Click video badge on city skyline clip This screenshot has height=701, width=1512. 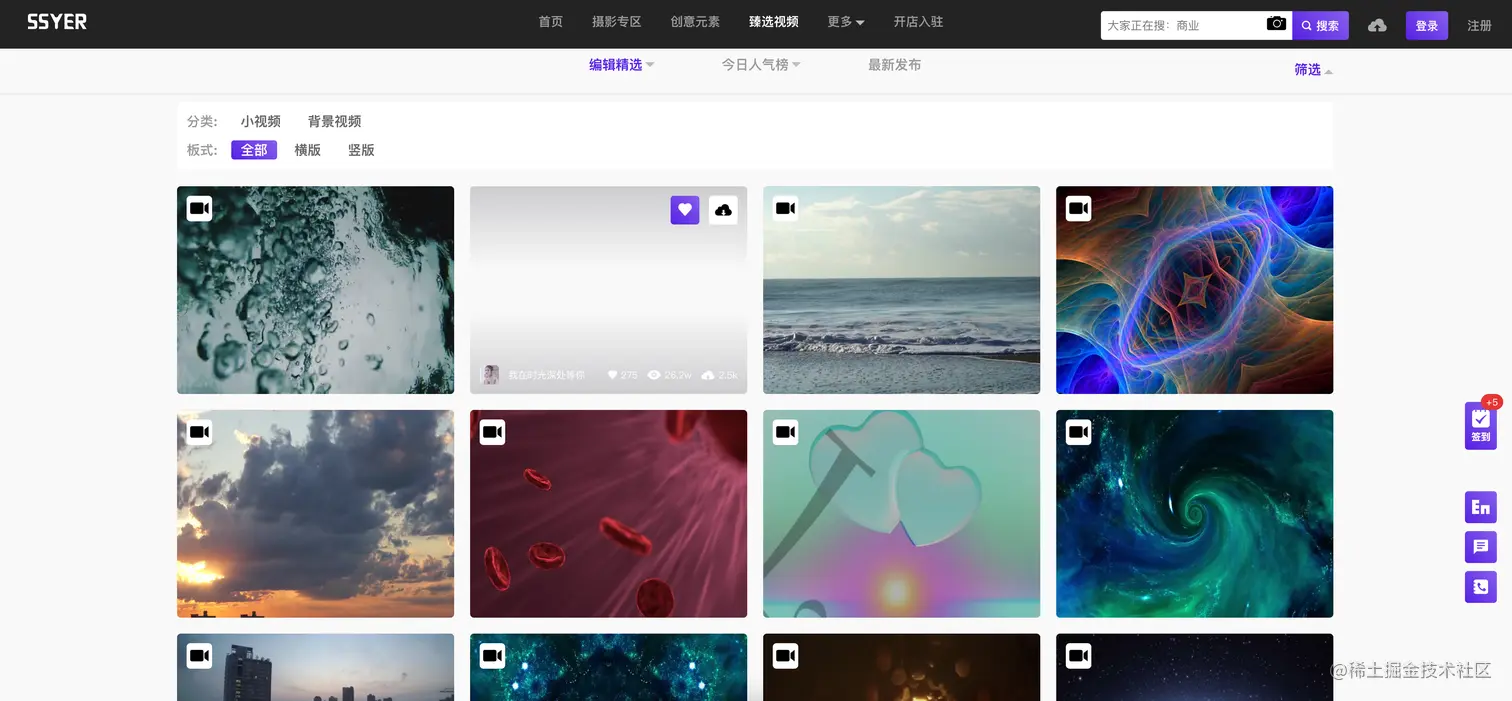[x=200, y=656]
